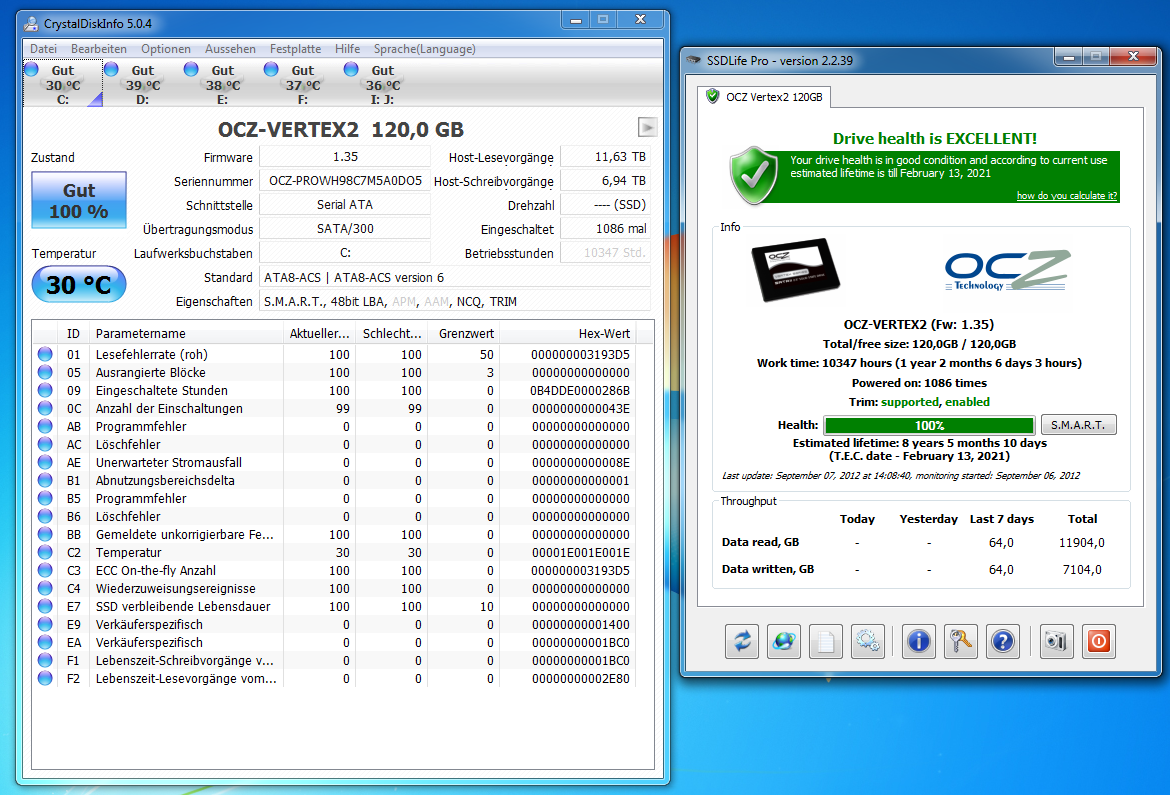Click the Firmware 1.35 field
The width and height of the screenshot is (1170, 795).
(345, 157)
